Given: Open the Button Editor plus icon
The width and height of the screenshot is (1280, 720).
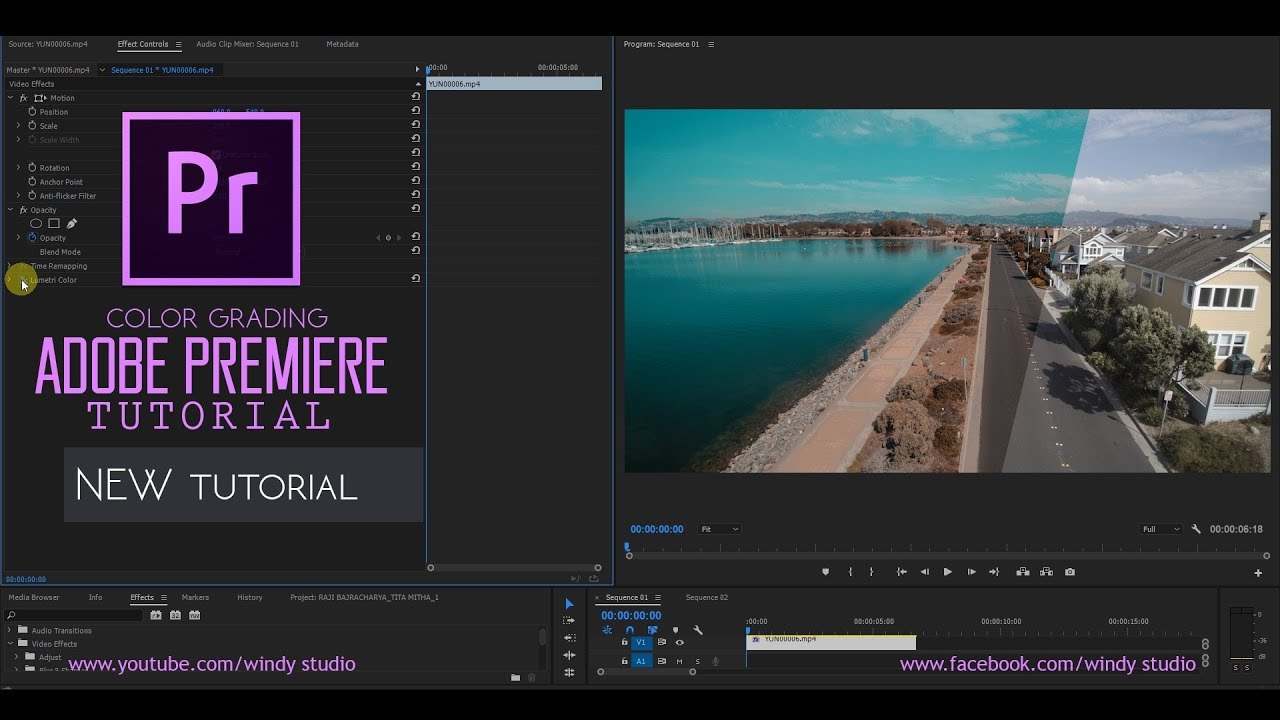Looking at the screenshot, I should pos(1258,573).
